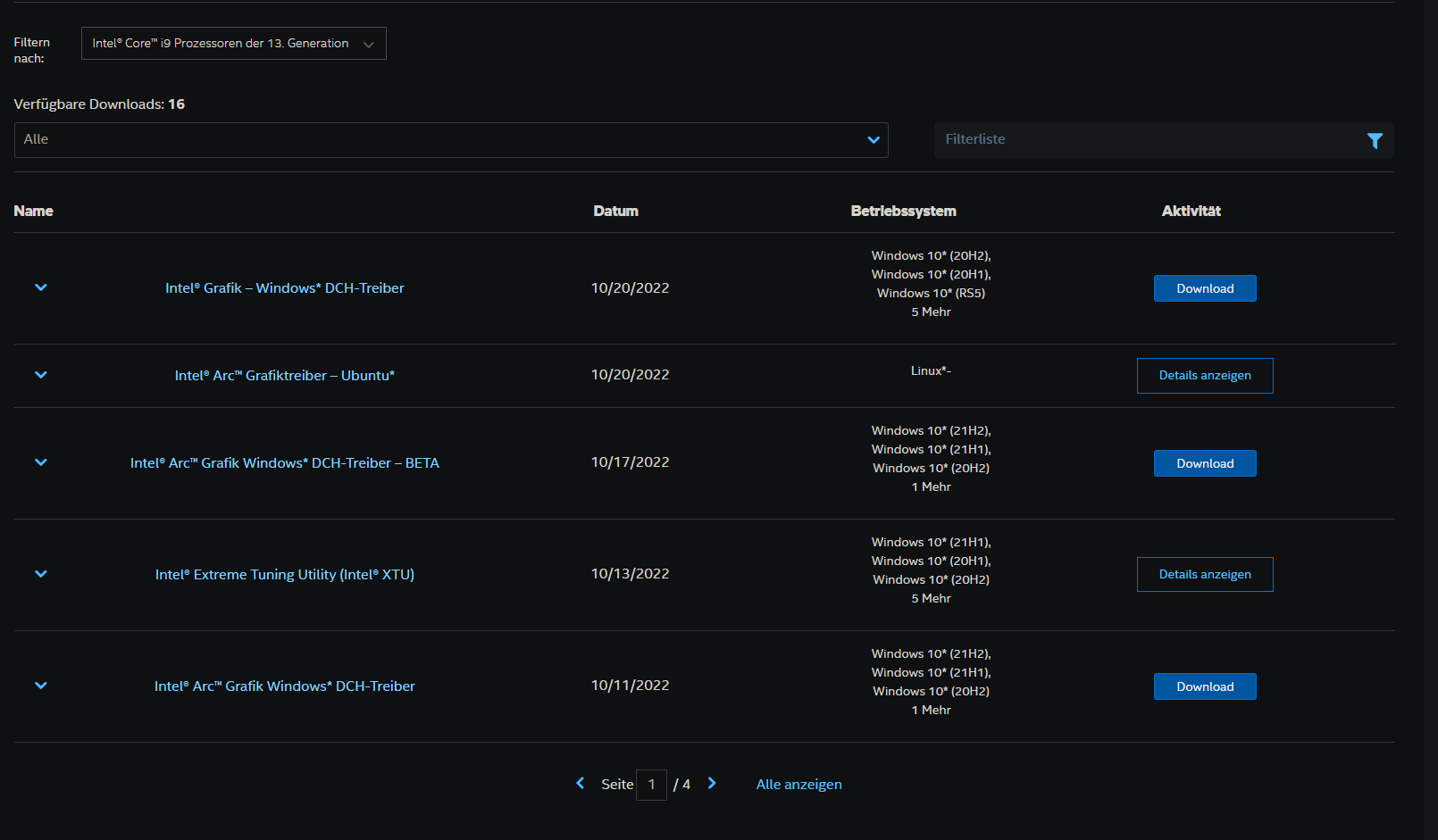
Task: Click the Betriebssystem column header
Action: [x=904, y=212]
